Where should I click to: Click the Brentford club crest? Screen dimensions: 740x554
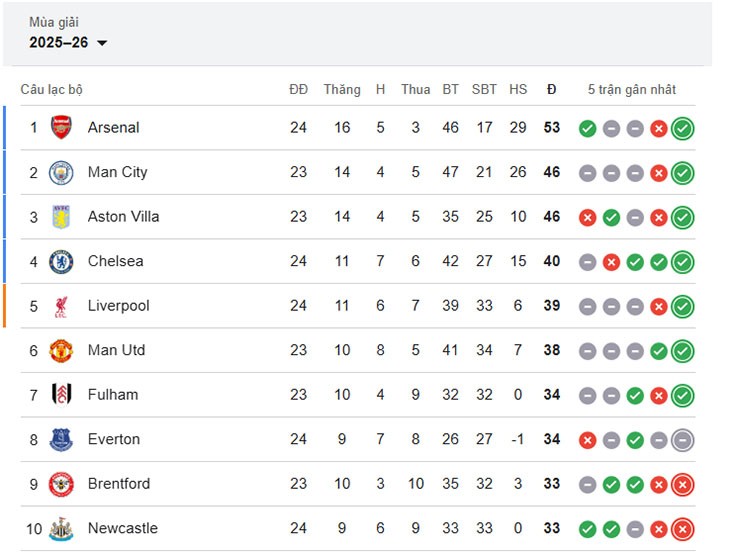click(x=61, y=484)
